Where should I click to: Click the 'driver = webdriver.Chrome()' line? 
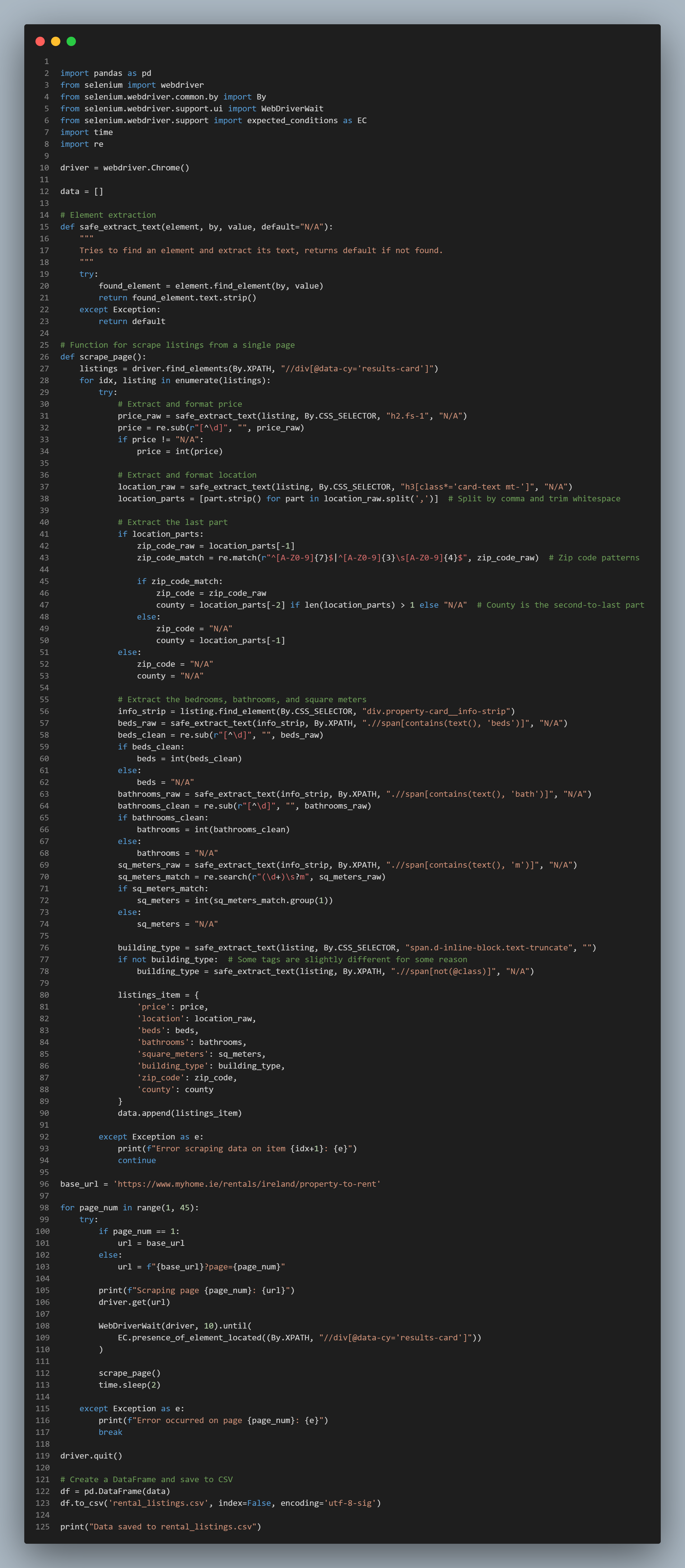point(125,167)
